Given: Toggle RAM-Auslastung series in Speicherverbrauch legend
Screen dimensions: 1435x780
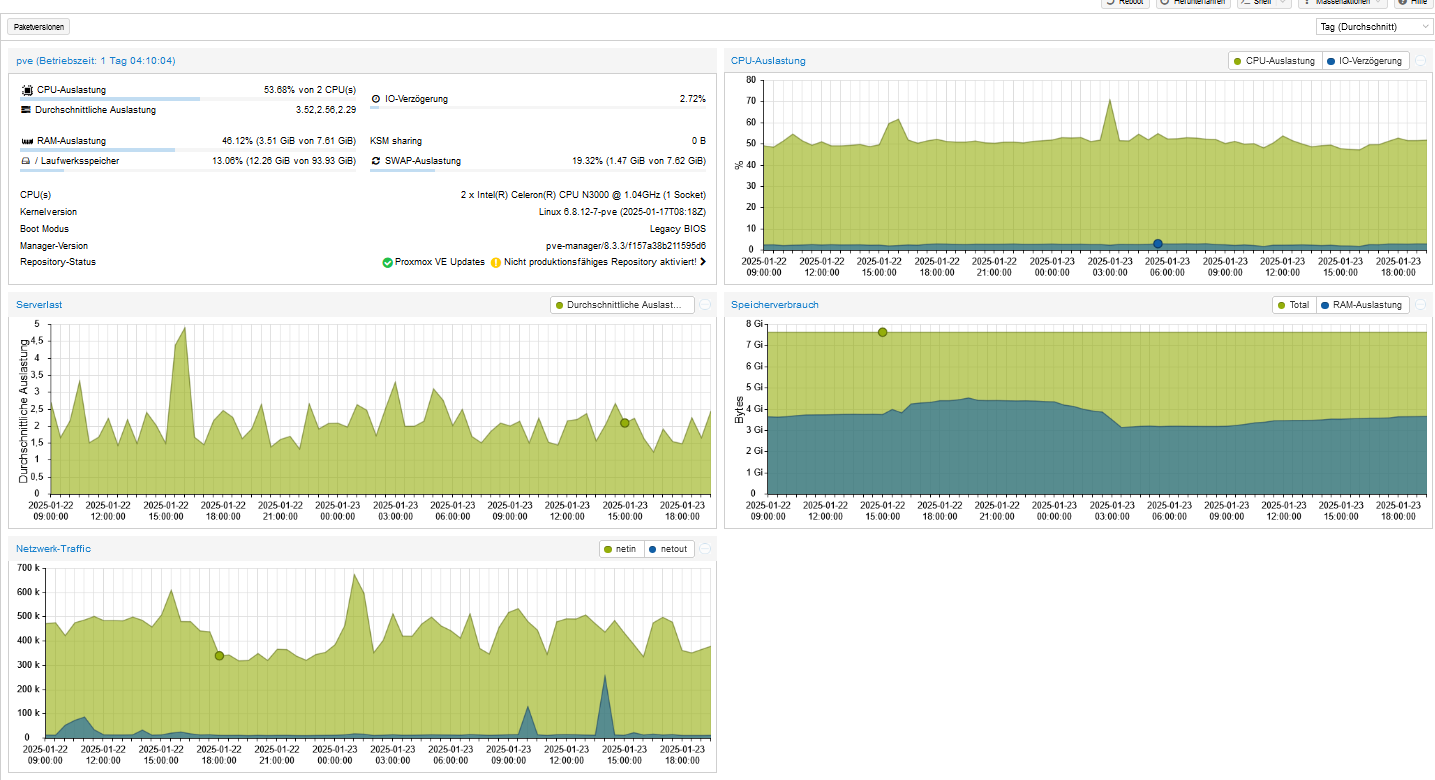Looking at the screenshot, I should click(1363, 305).
